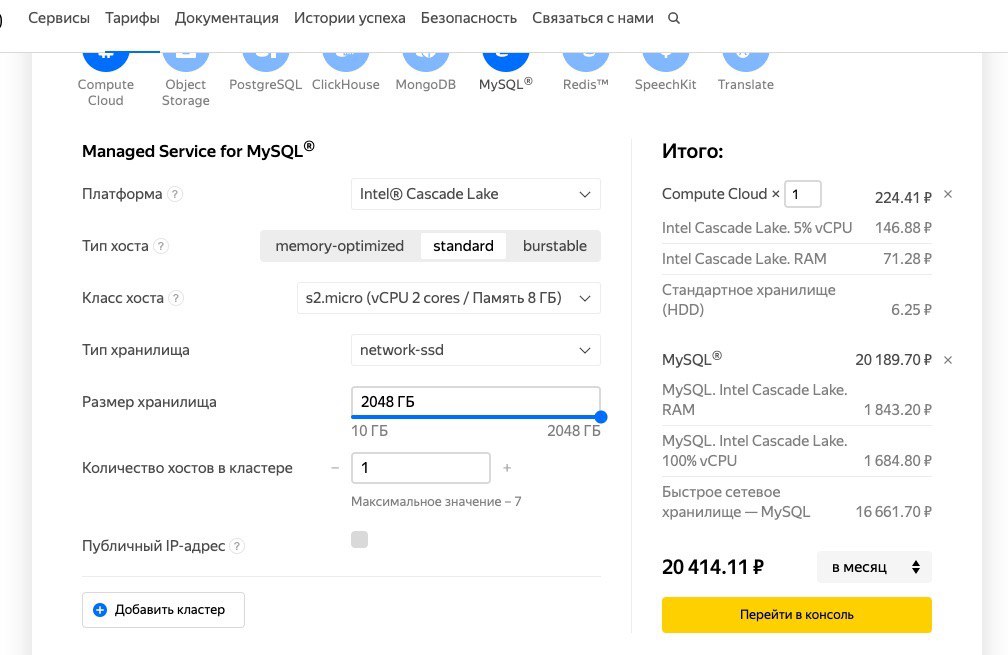Click the Перейти в консоль button
This screenshot has height=655, width=1008.
click(x=796, y=615)
